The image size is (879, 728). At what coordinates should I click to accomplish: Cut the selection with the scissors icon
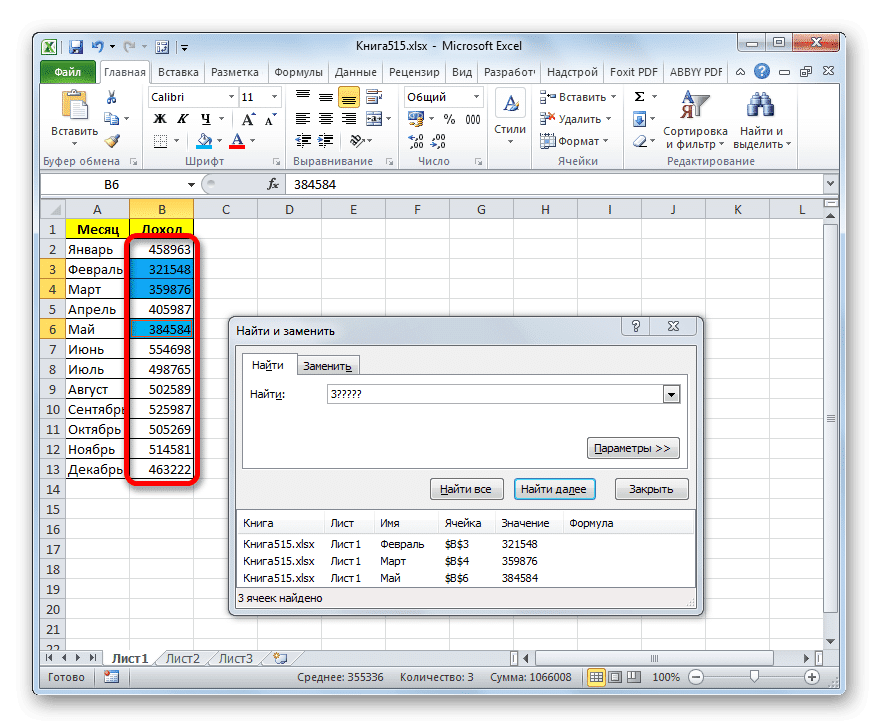click(112, 98)
